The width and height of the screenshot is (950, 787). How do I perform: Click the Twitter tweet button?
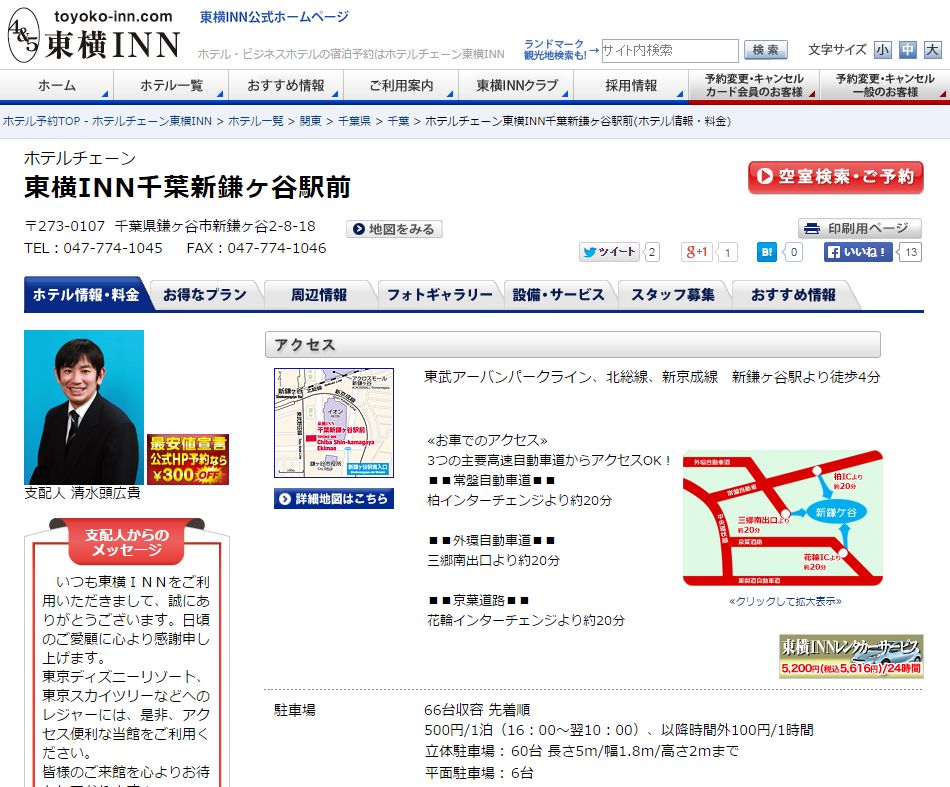(x=609, y=252)
